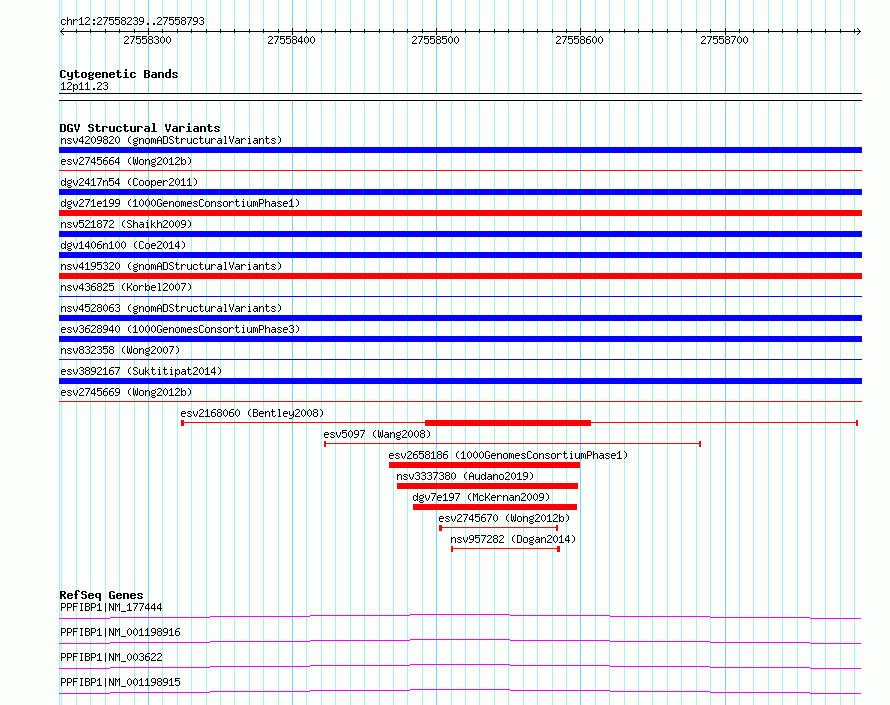Click the red bar of esv2658186
This screenshot has width=890, height=705.
tap(484, 465)
